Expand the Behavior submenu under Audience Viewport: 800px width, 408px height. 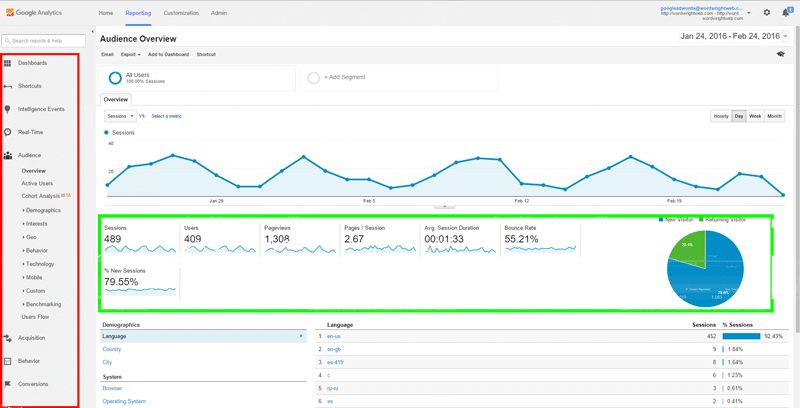coord(35,251)
